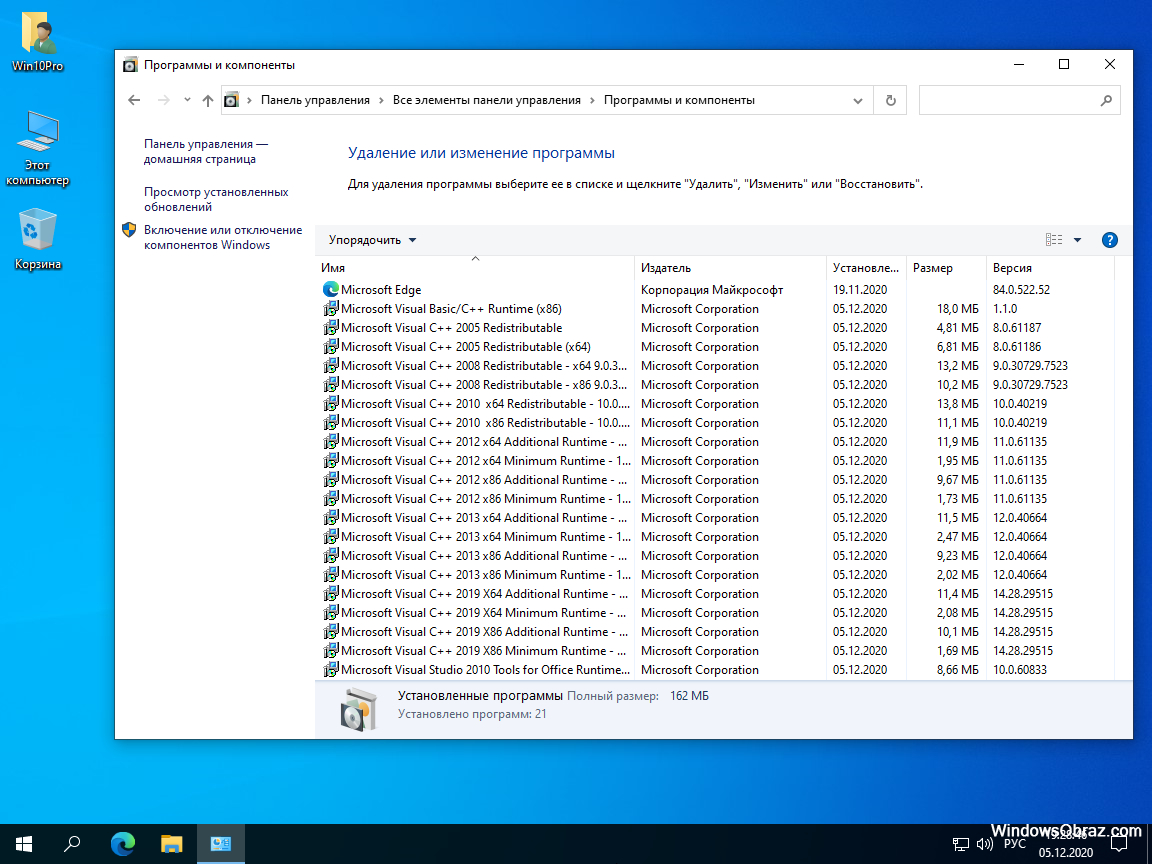The image size is (1152, 864).
Task: Click the forward arrow navigation button
Action: coord(163,100)
